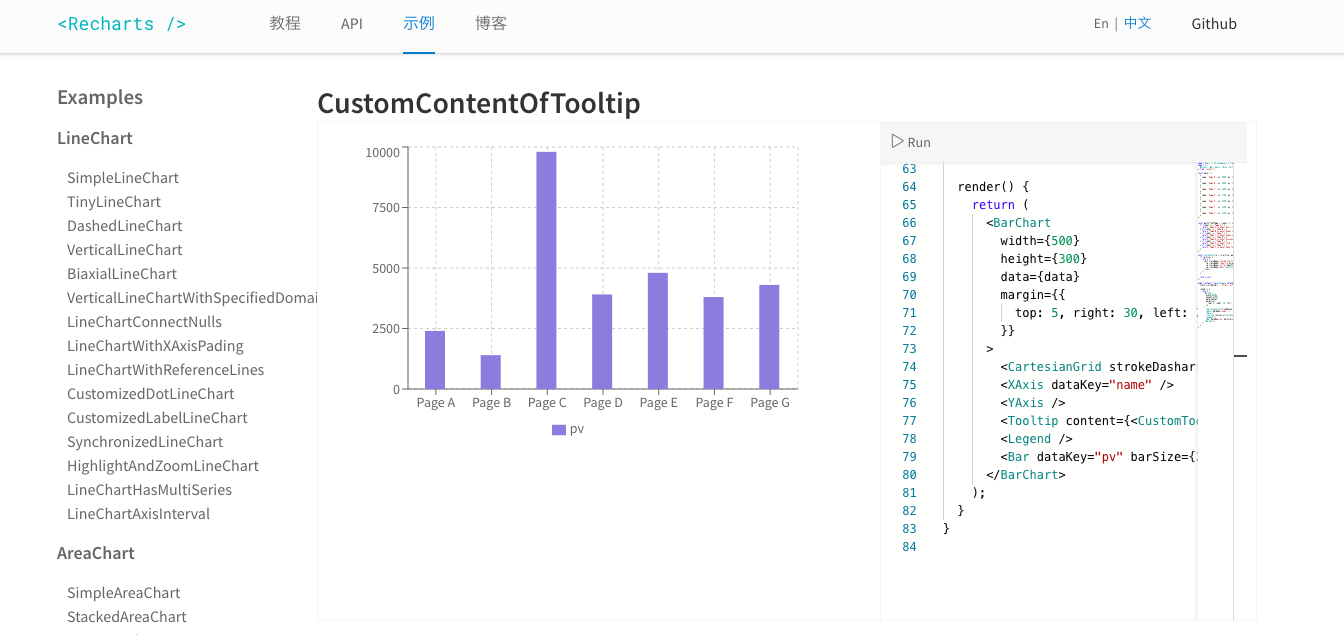Switch language to 中文
This screenshot has height=635, width=1344.
click(1138, 23)
